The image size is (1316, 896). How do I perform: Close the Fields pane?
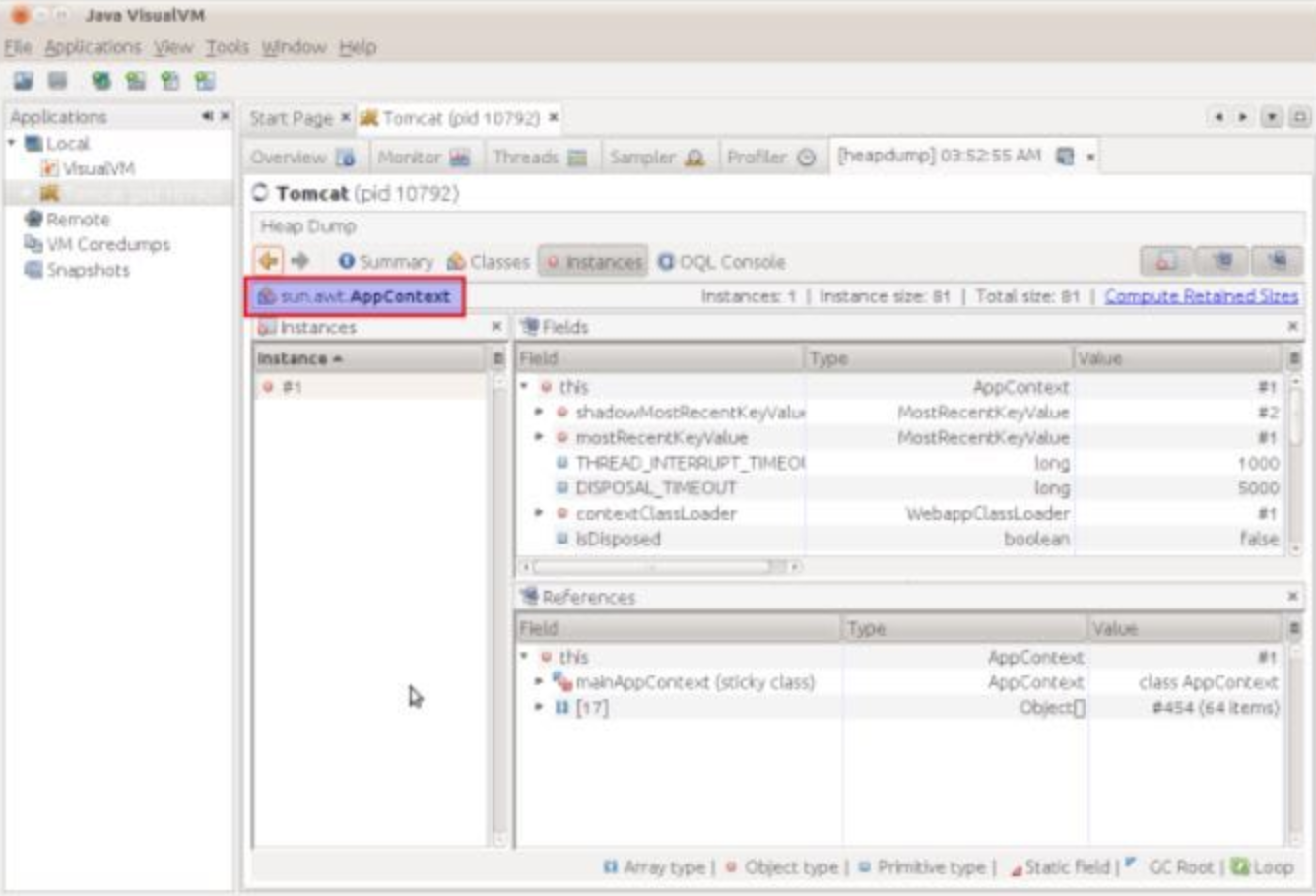[x=1292, y=327]
